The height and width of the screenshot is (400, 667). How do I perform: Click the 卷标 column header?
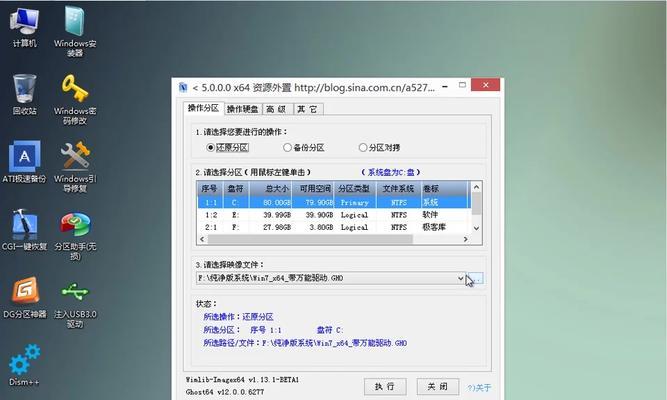tap(445, 189)
